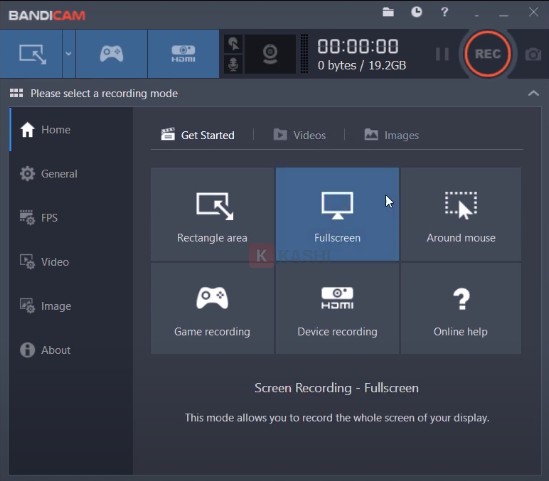Image resolution: width=549 pixels, height=481 pixels.
Task: Switch to game recording mode in top toolbar
Action: (x=111, y=54)
